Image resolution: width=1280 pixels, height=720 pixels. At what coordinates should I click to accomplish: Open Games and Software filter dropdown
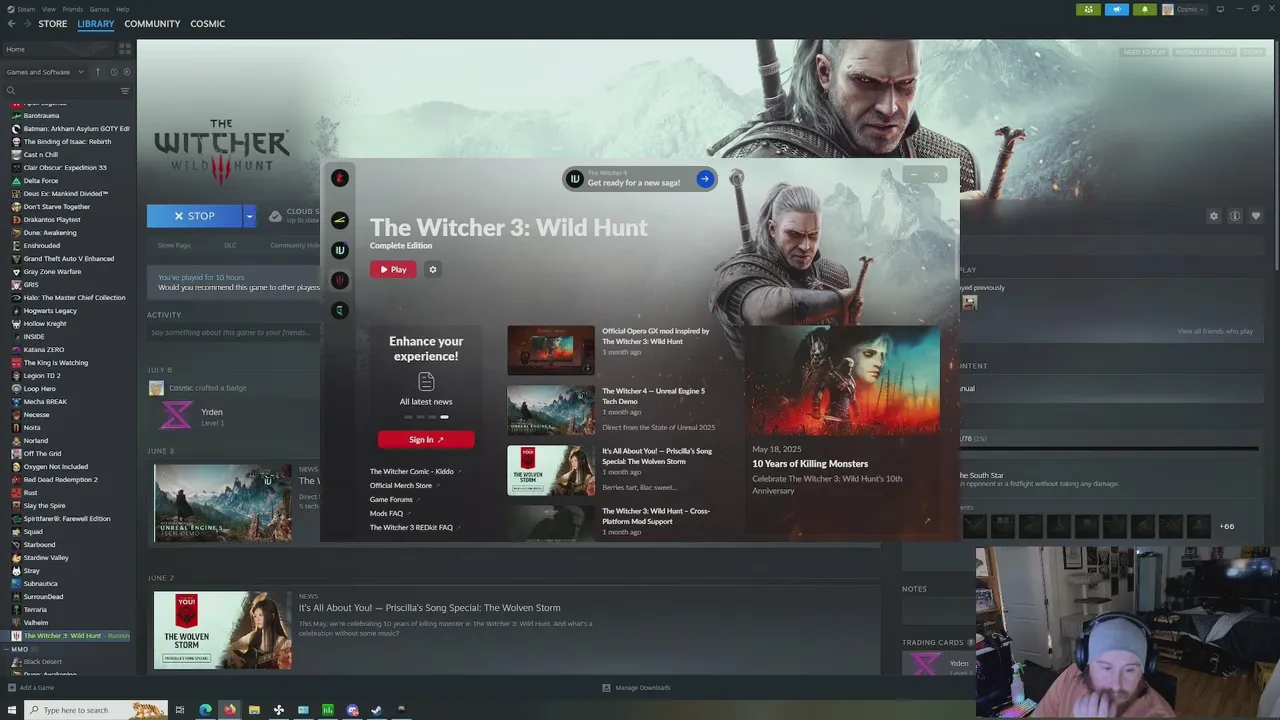[44, 72]
